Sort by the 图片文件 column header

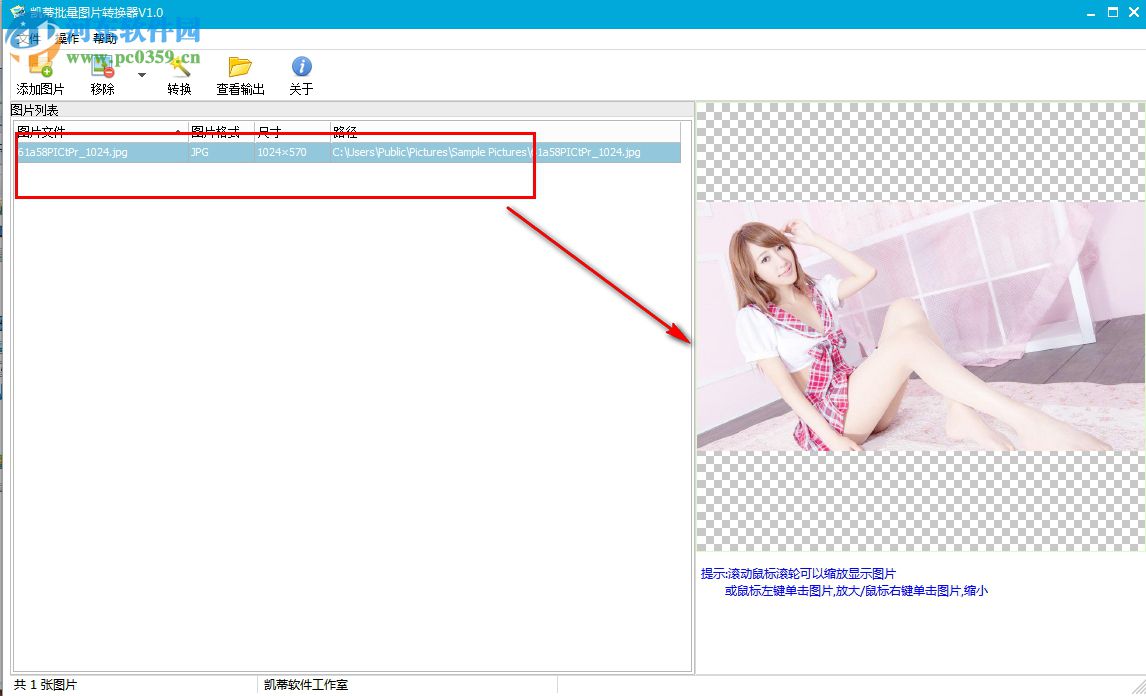101,132
